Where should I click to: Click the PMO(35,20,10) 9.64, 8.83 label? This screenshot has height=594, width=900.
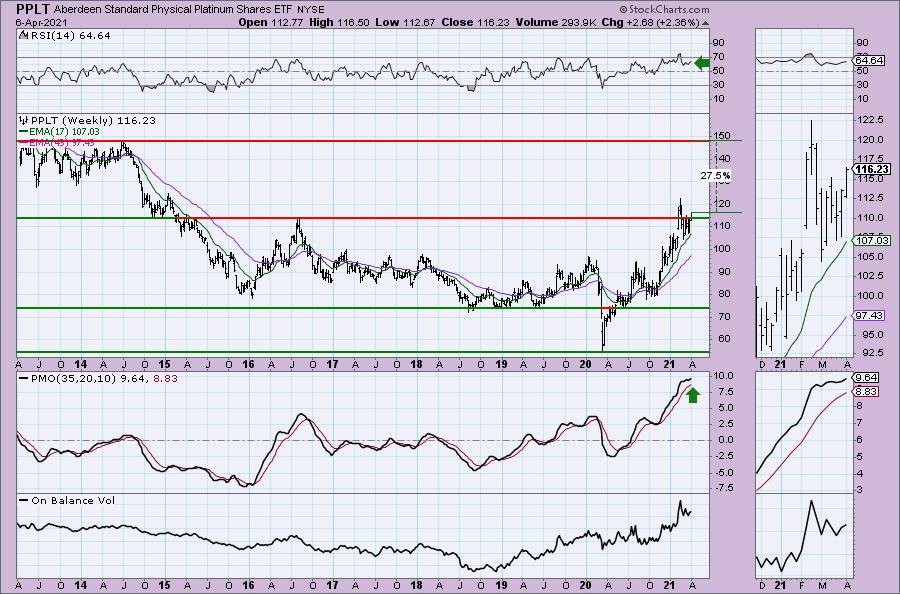pyautogui.click(x=104, y=379)
